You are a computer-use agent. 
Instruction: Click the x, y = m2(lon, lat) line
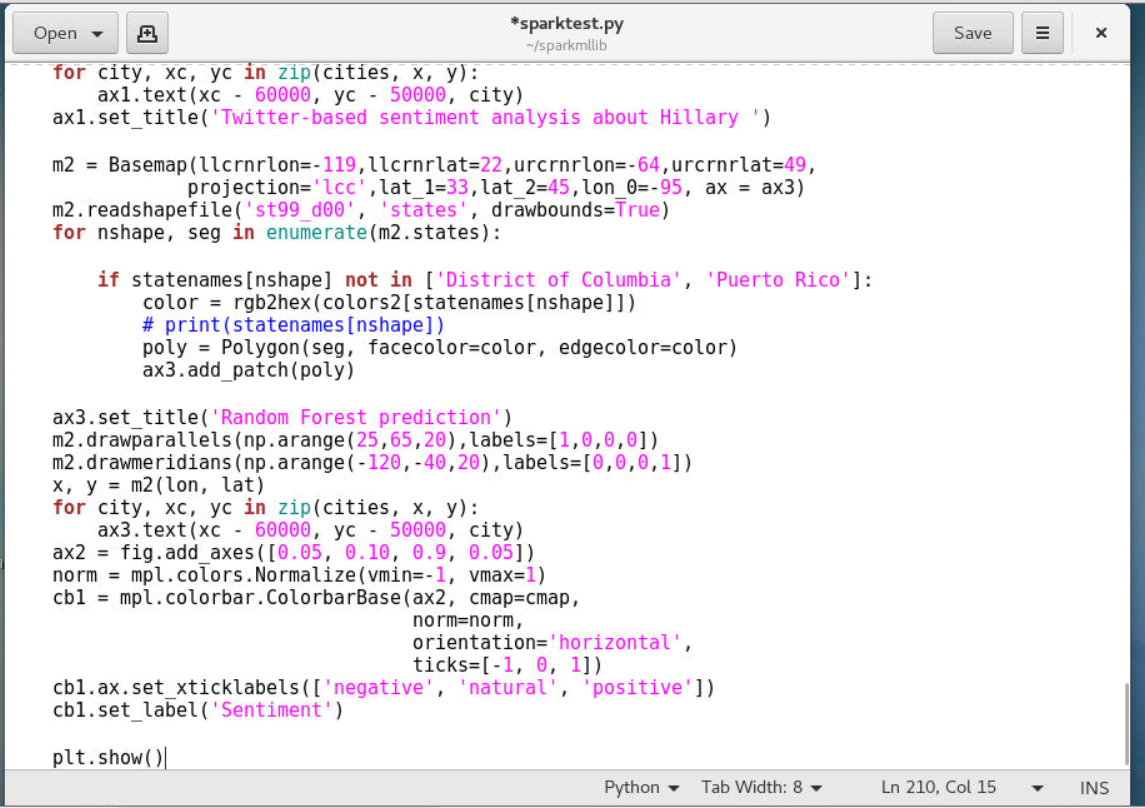[158, 485]
